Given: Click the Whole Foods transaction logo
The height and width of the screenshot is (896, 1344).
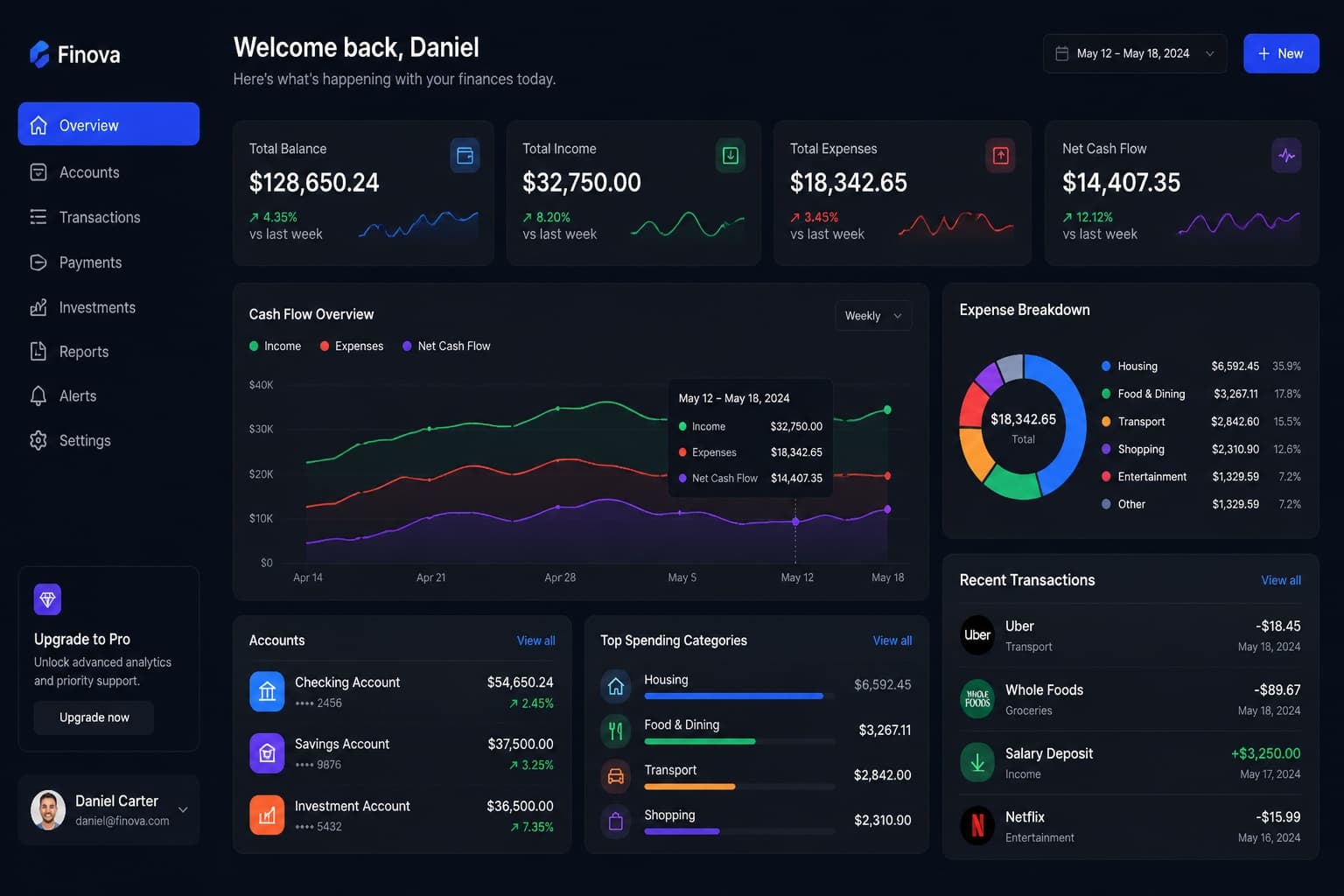Looking at the screenshot, I should [x=977, y=699].
